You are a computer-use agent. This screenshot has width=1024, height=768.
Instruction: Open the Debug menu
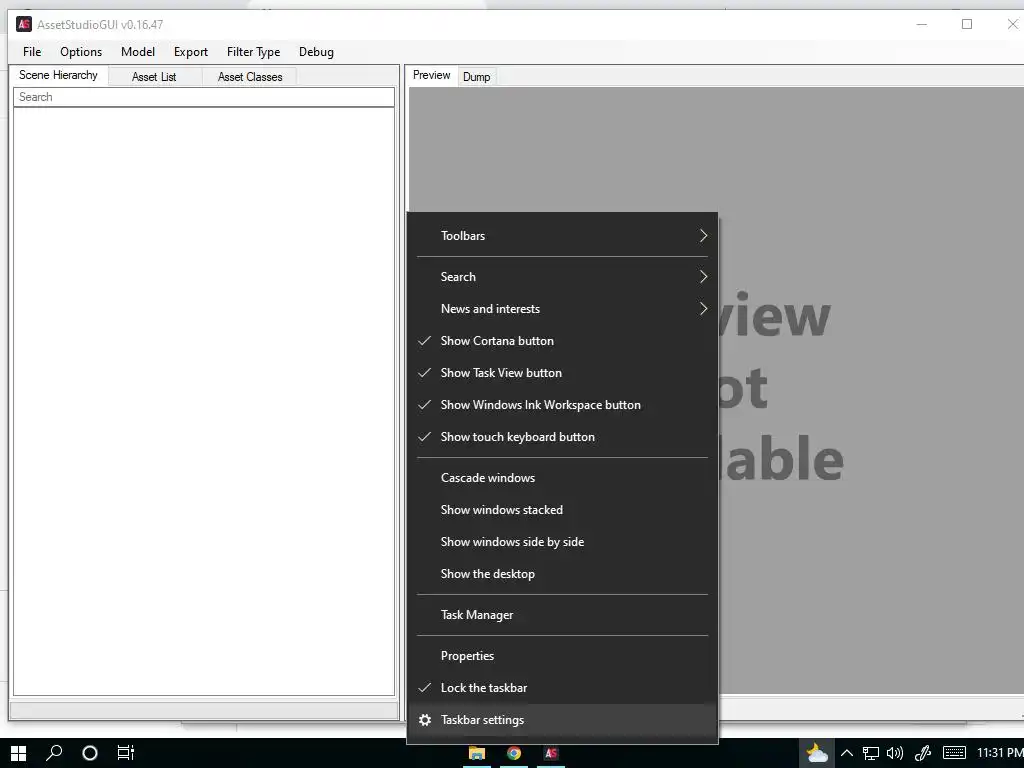tap(316, 52)
